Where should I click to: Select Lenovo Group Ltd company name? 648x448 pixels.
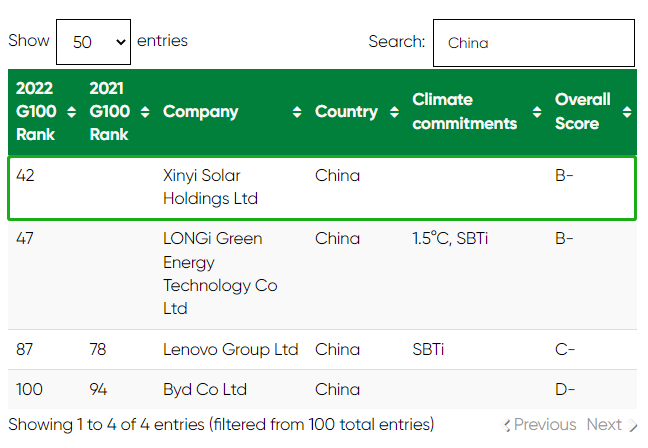click(x=230, y=350)
